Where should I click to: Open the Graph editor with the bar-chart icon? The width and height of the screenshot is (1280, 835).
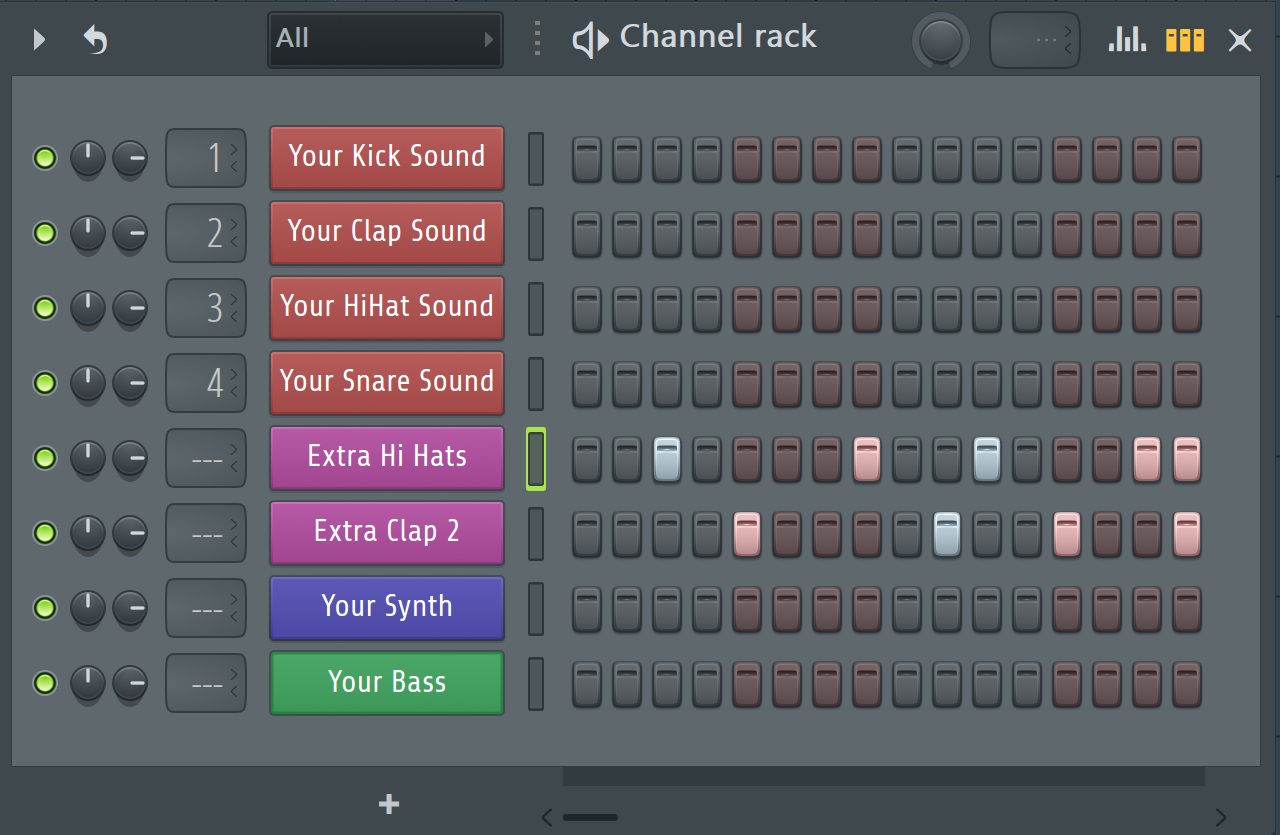pyautogui.click(x=1126, y=39)
